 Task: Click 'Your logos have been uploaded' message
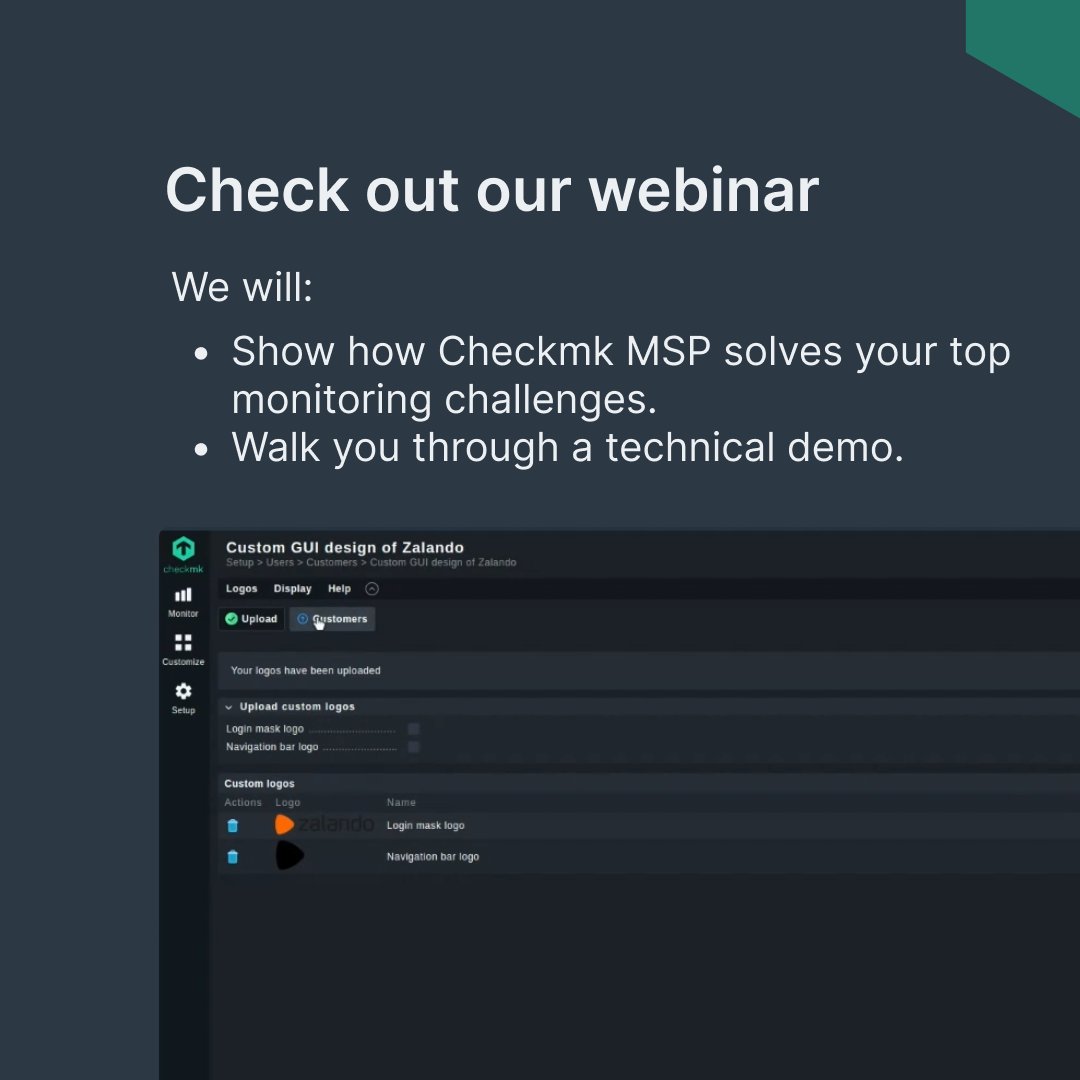click(305, 670)
